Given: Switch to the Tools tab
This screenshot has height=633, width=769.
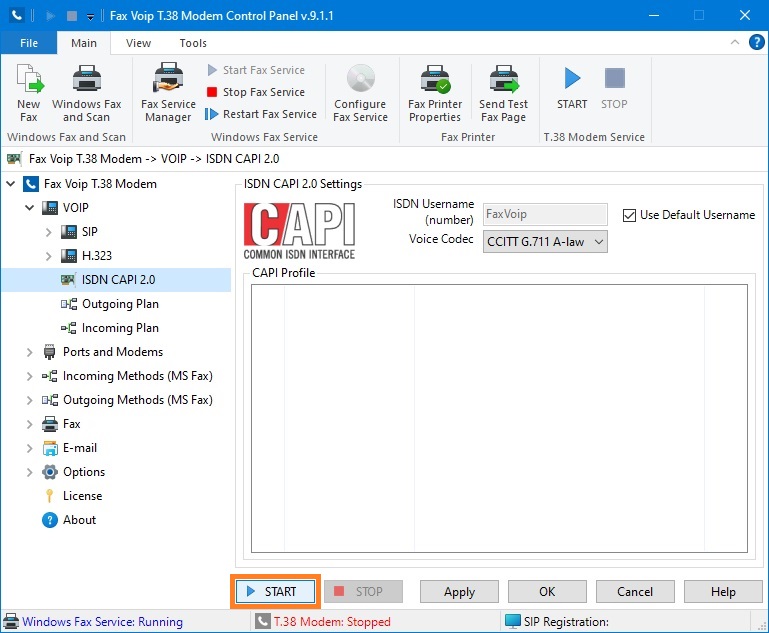Looking at the screenshot, I should (x=193, y=43).
